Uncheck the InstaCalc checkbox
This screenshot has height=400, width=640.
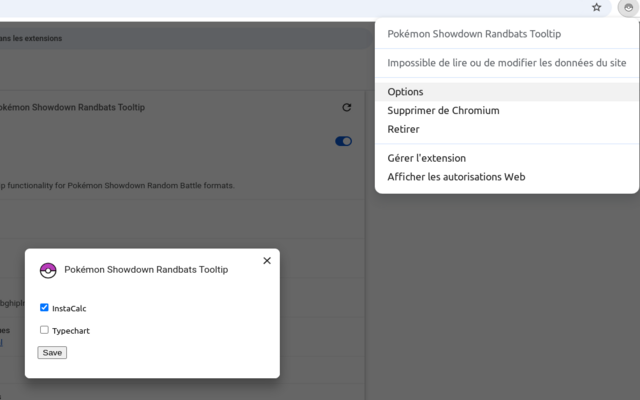pyautogui.click(x=44, y=307)
